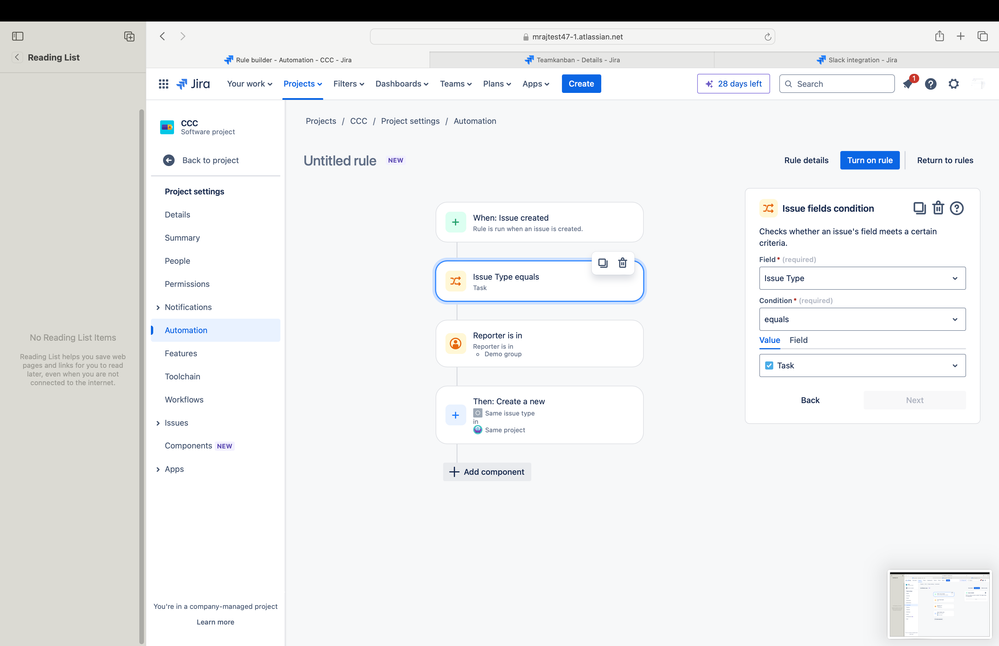
Task: Click the Safari address bar
Action: click(572, 37)
